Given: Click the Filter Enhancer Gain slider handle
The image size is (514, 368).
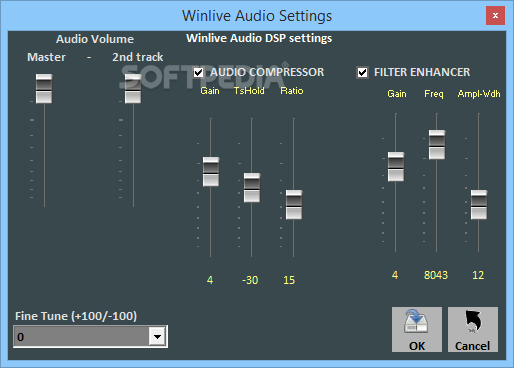Looking at the screenshot, I should click(396, 167).
